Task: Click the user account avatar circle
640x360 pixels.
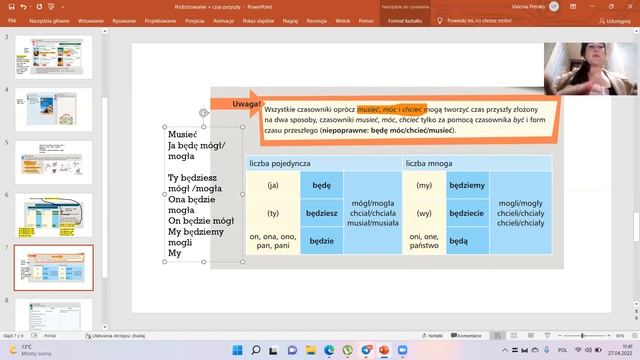Action: 554,7
